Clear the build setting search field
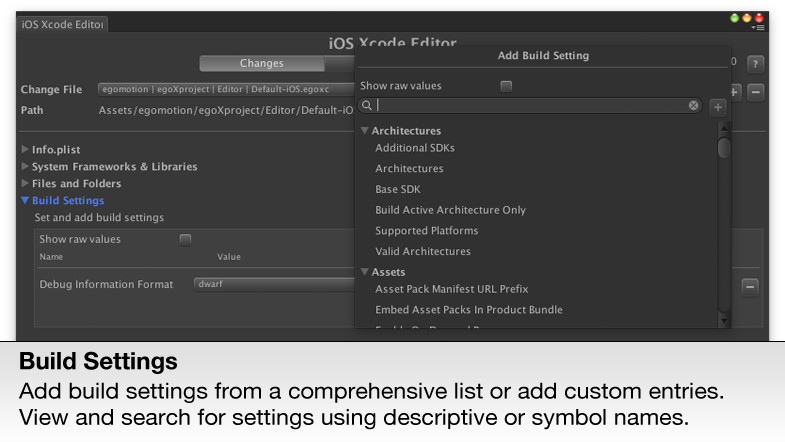Image resolution: width=785 pixels, height=442 pixels. [x=693, y=105]
